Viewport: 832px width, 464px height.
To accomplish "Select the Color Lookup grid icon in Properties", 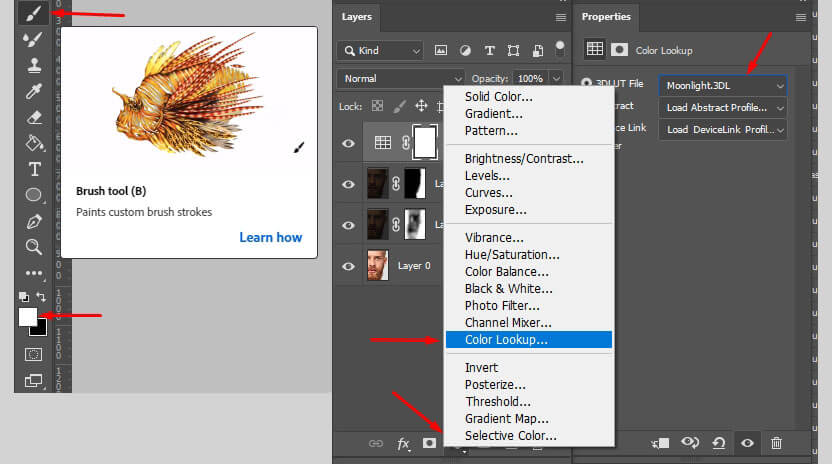I will [x=594, y=49].
